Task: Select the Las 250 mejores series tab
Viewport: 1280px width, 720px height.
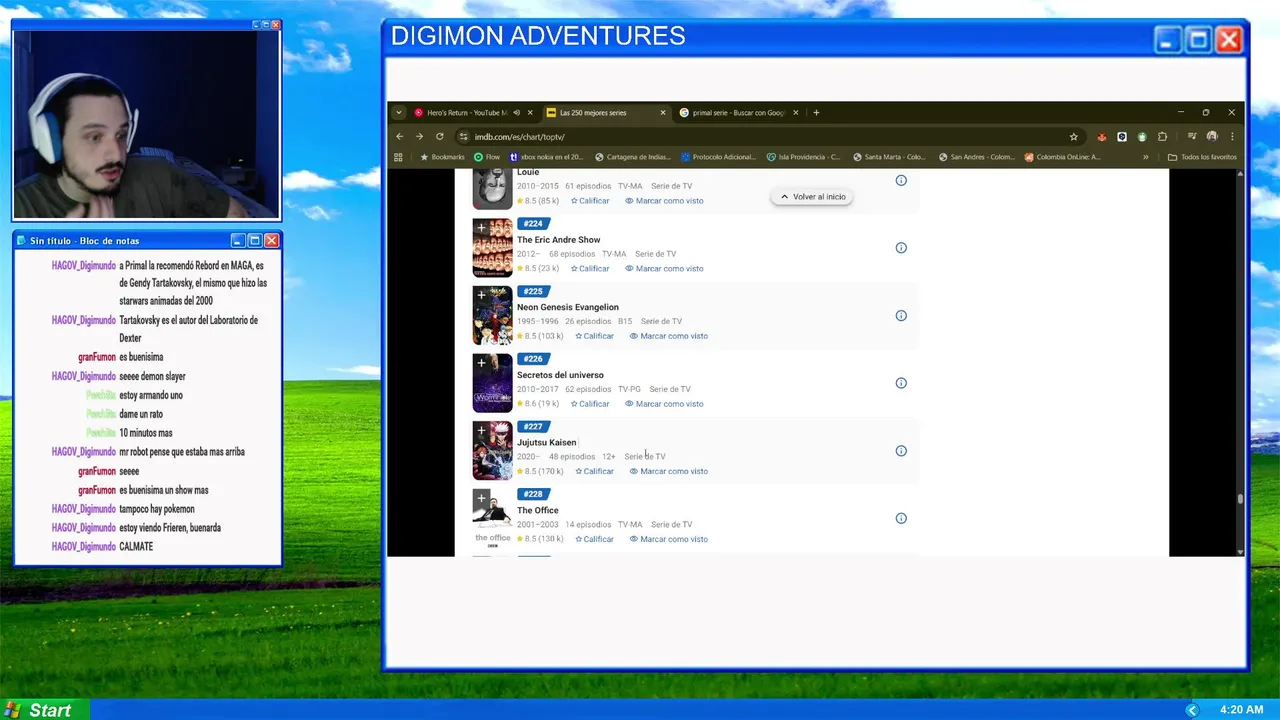Action: coord(605,113)
